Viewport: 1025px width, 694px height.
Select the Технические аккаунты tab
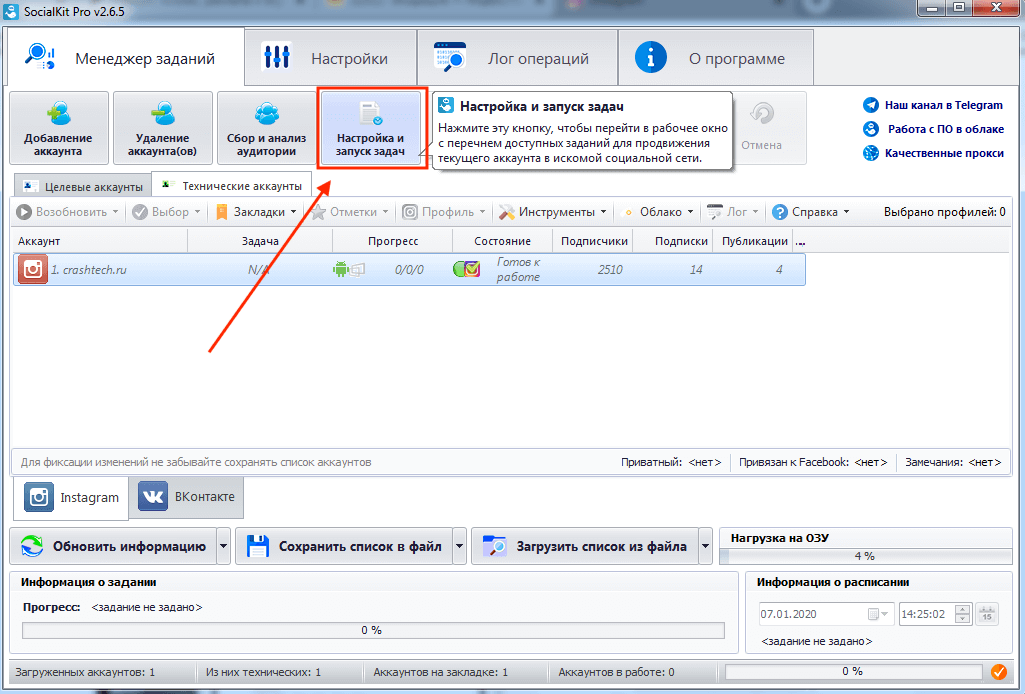click(232, 186)
